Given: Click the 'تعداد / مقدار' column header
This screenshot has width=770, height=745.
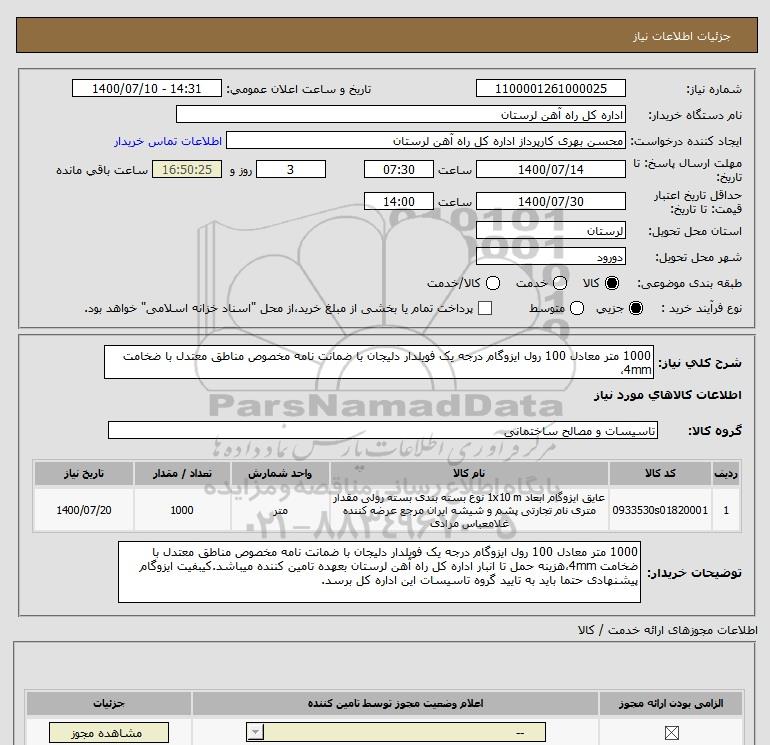Looking at the screenshot, I should coord(182,473).
